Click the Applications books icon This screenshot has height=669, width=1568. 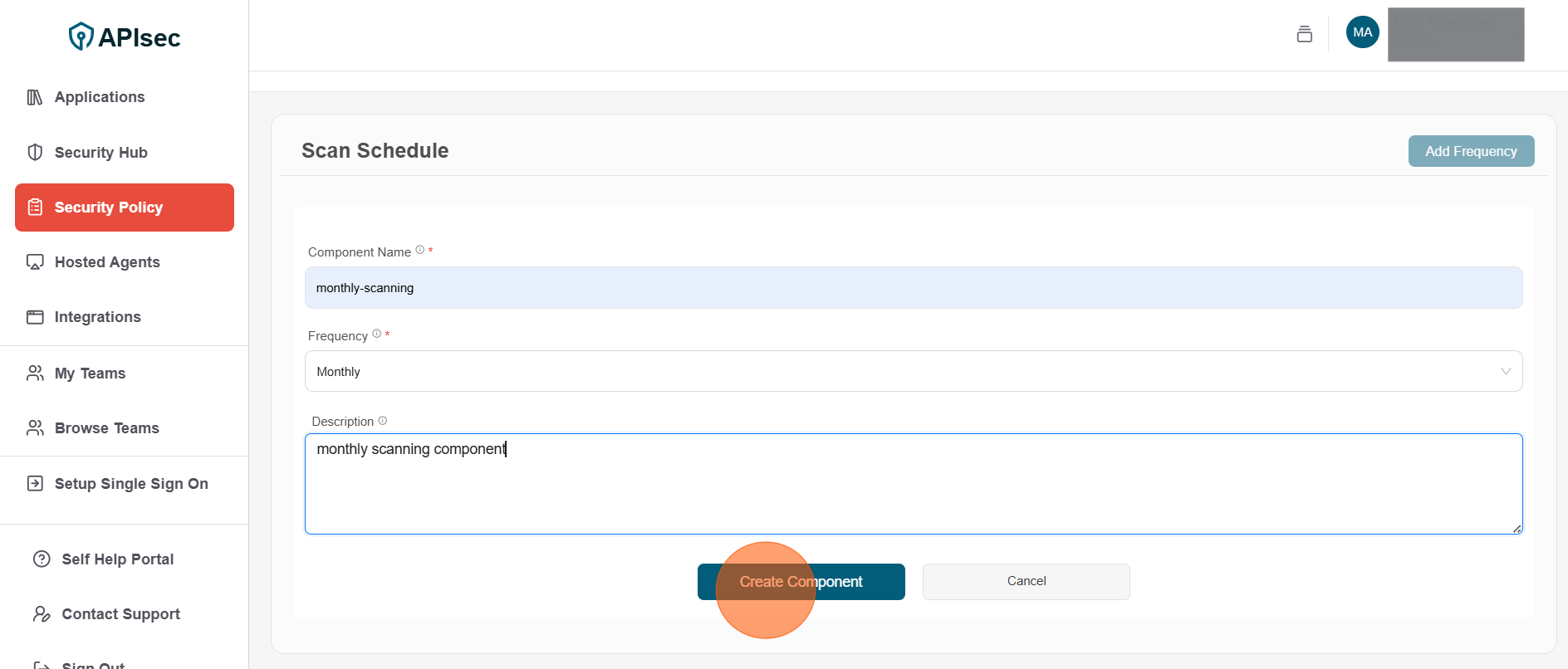click(35, 97)
